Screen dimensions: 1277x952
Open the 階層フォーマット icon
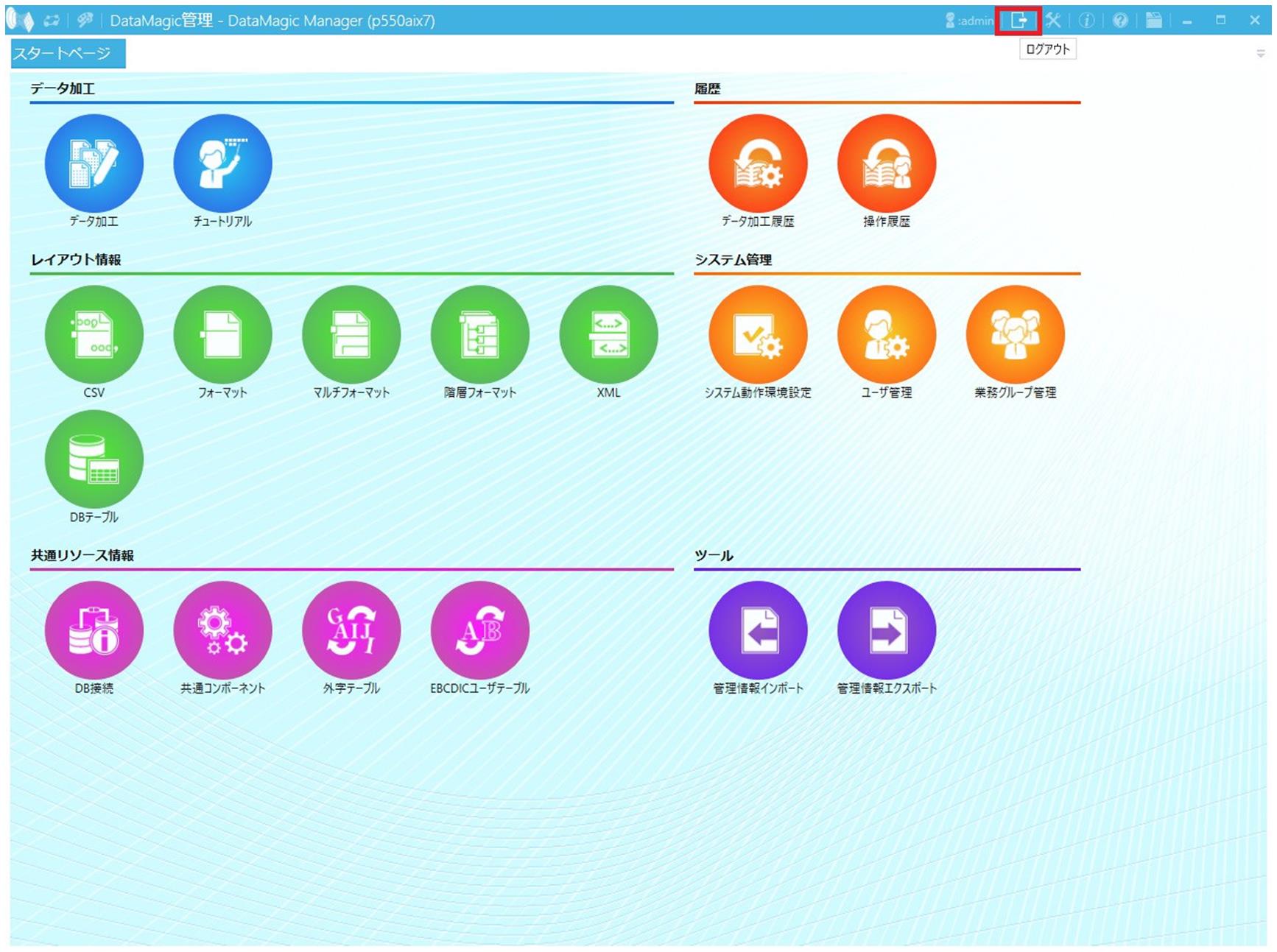pos(480,335)
